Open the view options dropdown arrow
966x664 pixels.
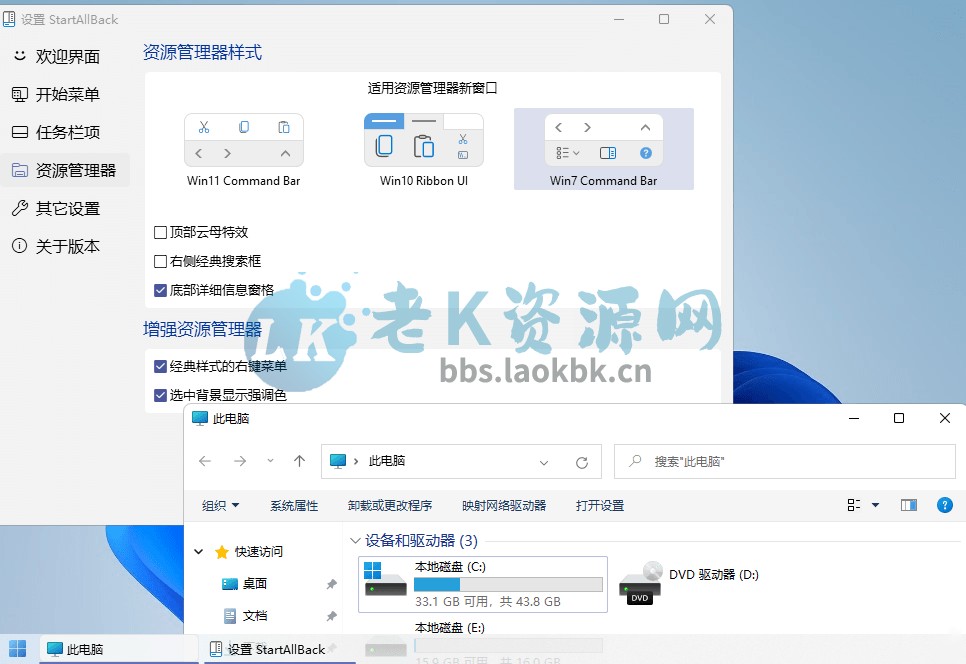pyautogui.click(x=875, y=506)
